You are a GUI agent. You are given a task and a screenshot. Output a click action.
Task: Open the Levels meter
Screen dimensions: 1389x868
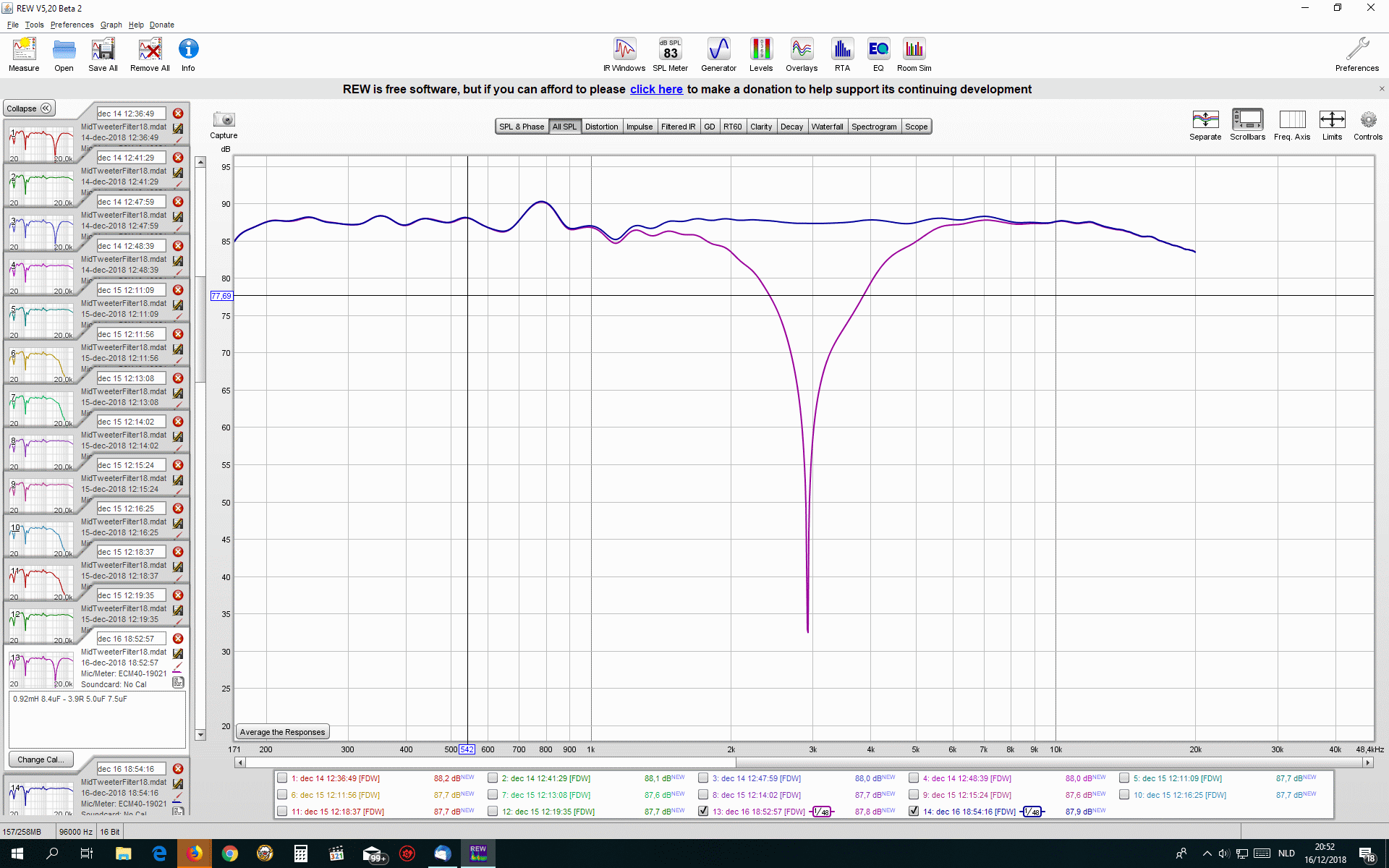761,55
